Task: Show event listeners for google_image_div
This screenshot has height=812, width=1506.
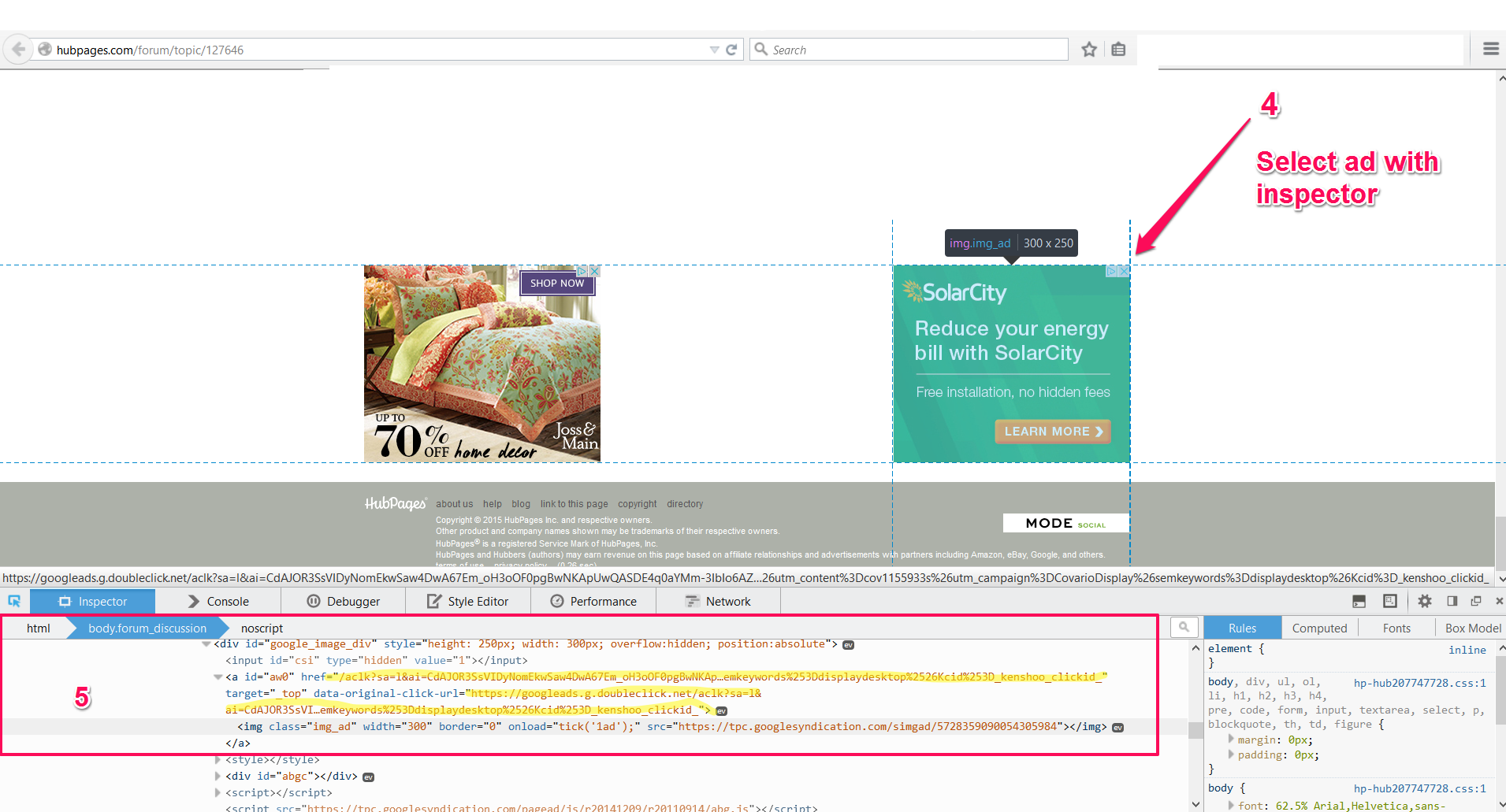Action: point(848,645)
